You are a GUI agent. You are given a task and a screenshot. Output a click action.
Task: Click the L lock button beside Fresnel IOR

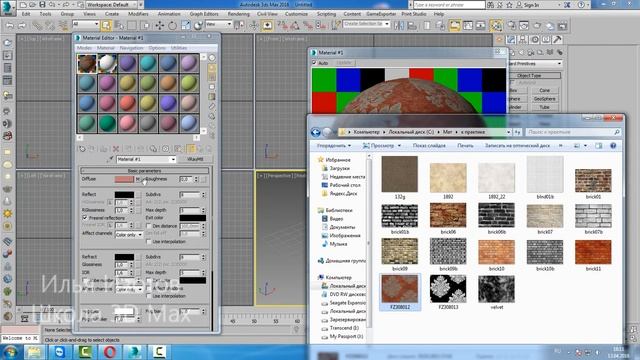pos(110,226)
